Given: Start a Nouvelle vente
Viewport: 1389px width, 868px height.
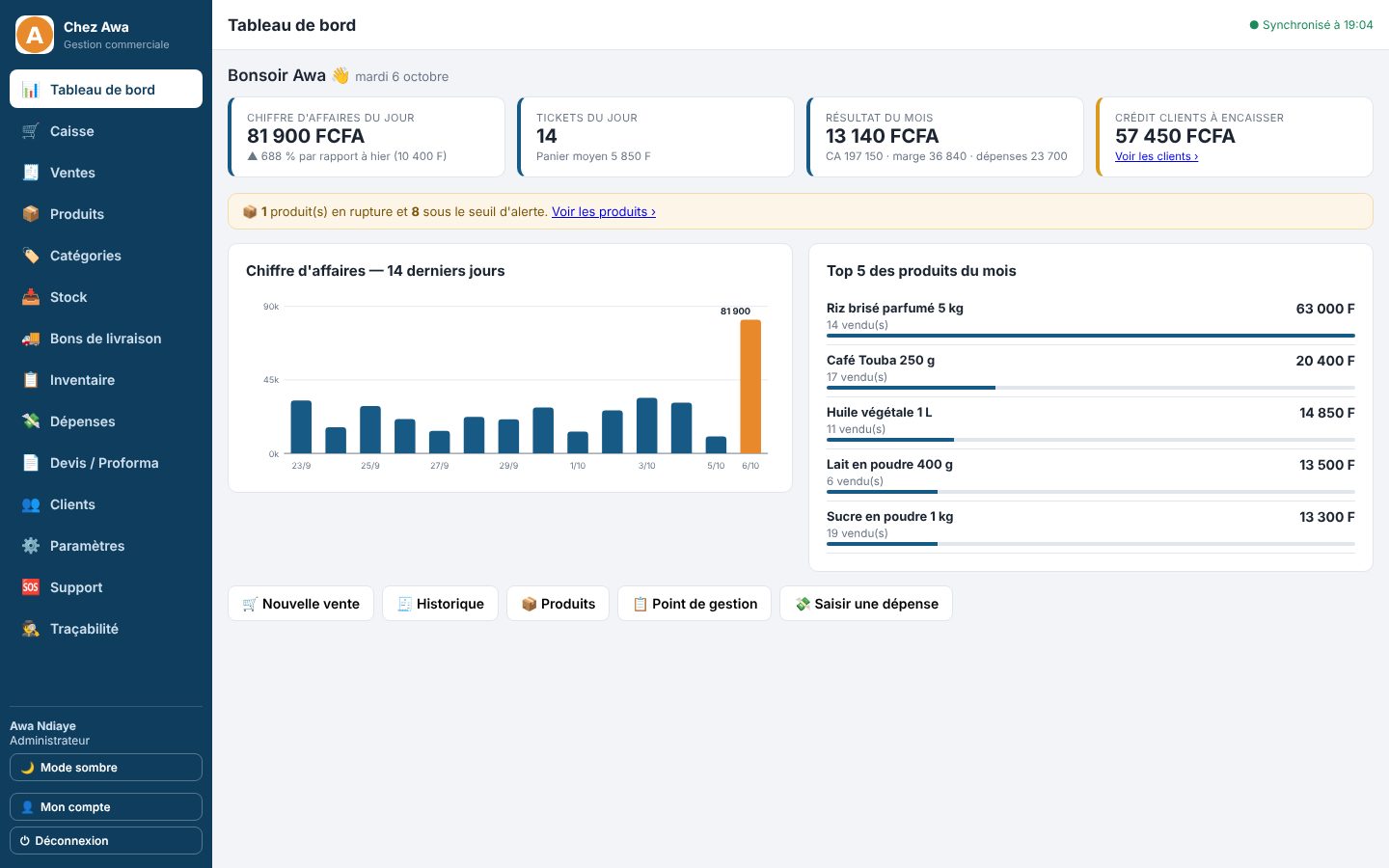Looking at the screenshot, I should pyautogui.click(x=301, y=604).
